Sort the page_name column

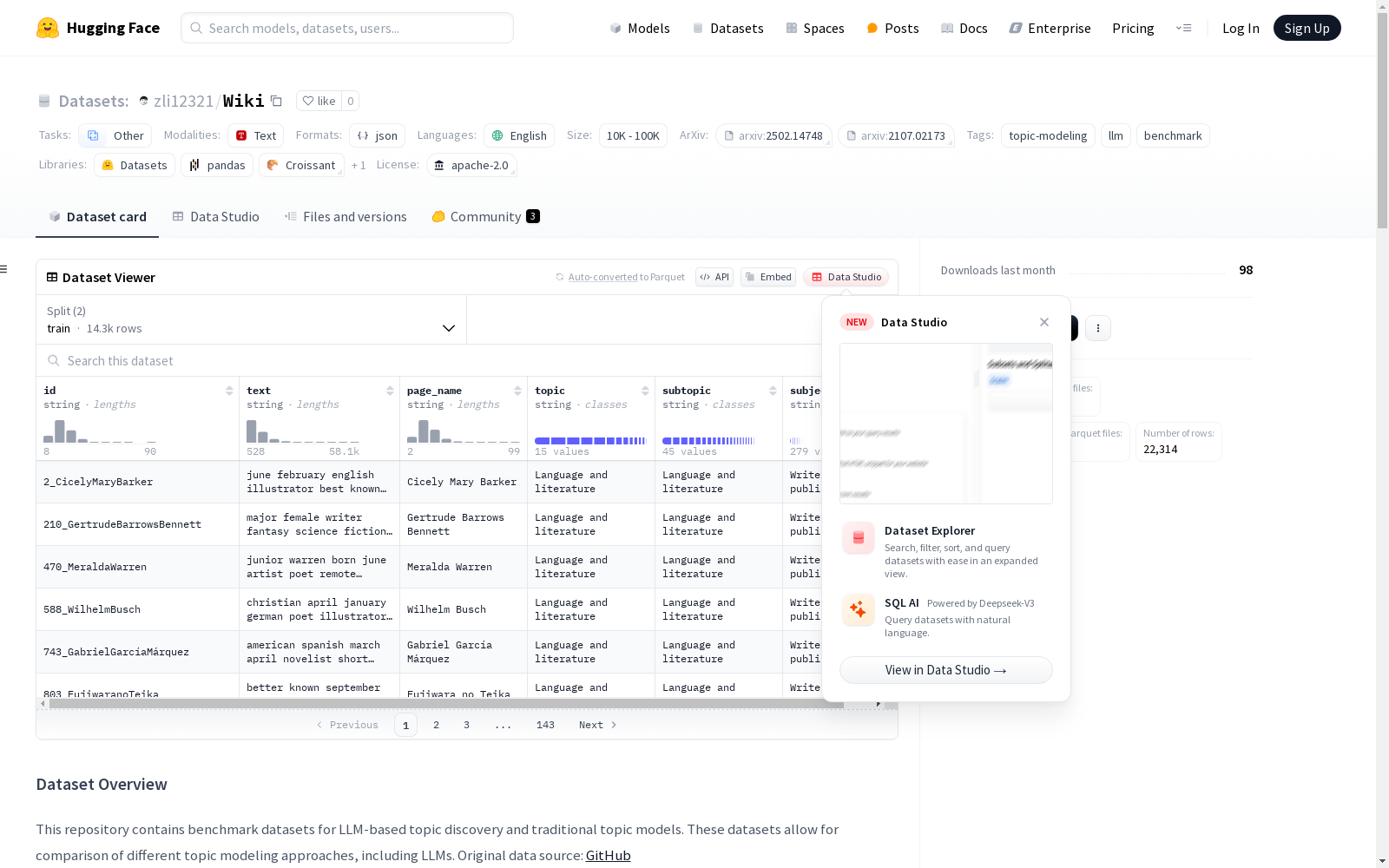click(517, 391)
